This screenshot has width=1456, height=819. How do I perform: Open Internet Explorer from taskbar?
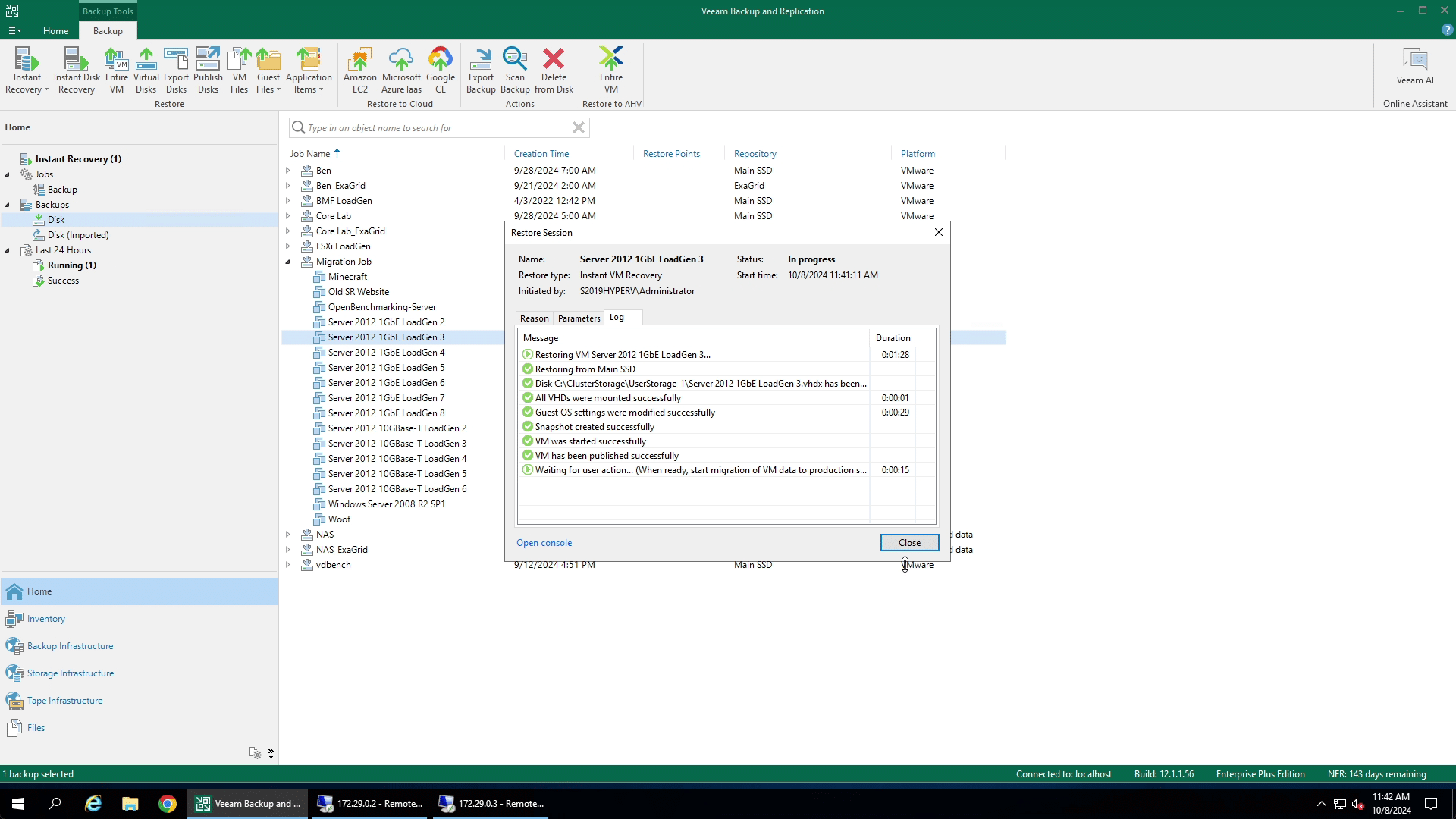[93, 804]
